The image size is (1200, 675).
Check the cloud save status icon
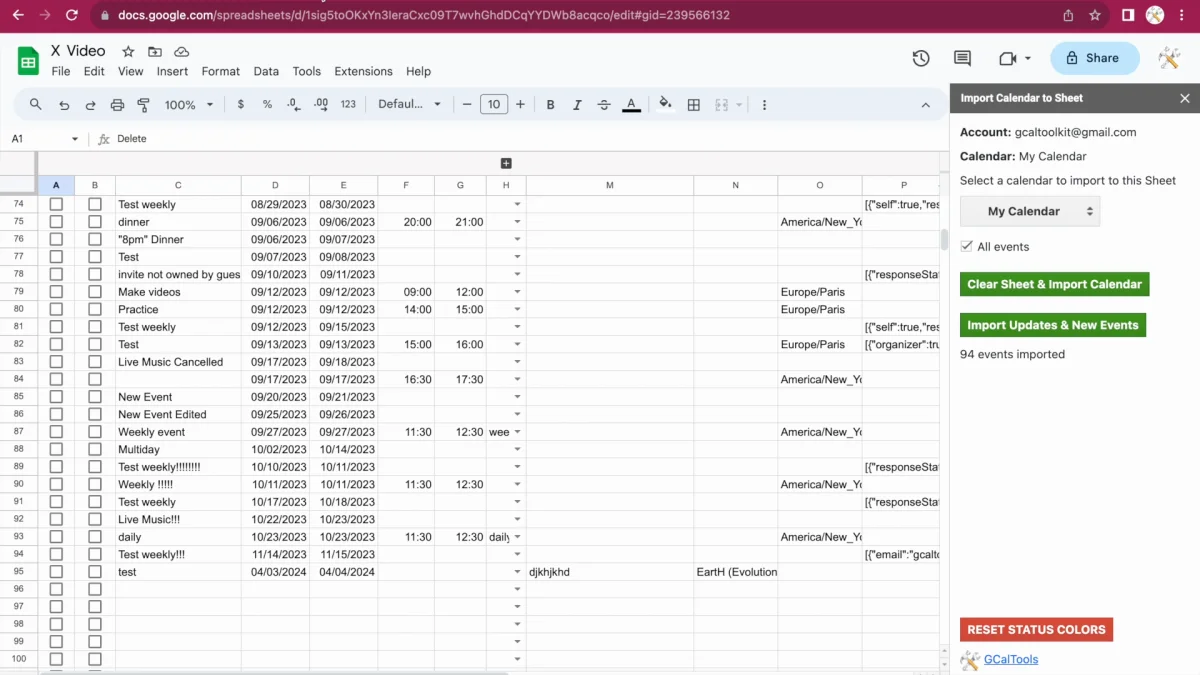coord(182,51)
